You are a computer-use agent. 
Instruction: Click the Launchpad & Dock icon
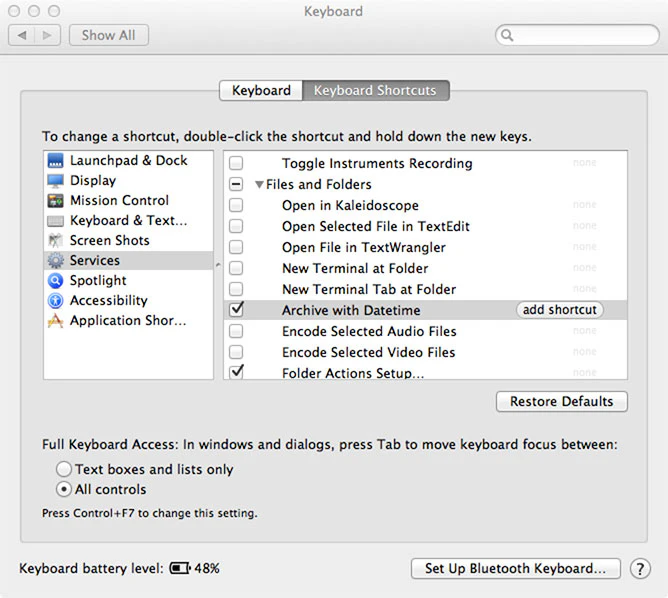pos(55,161)
